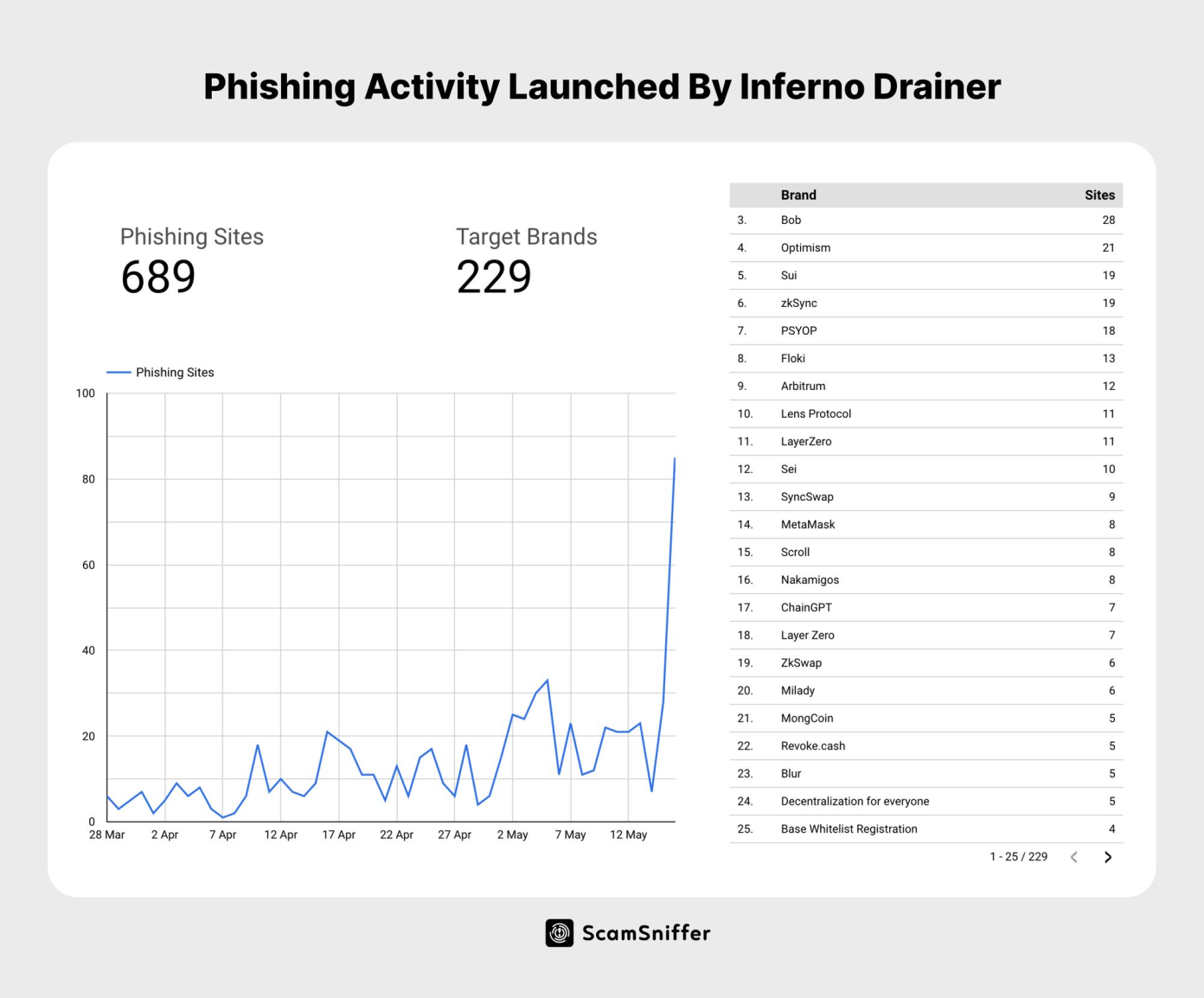Click the Phishing Sites legend line

[x=118, y=373]
